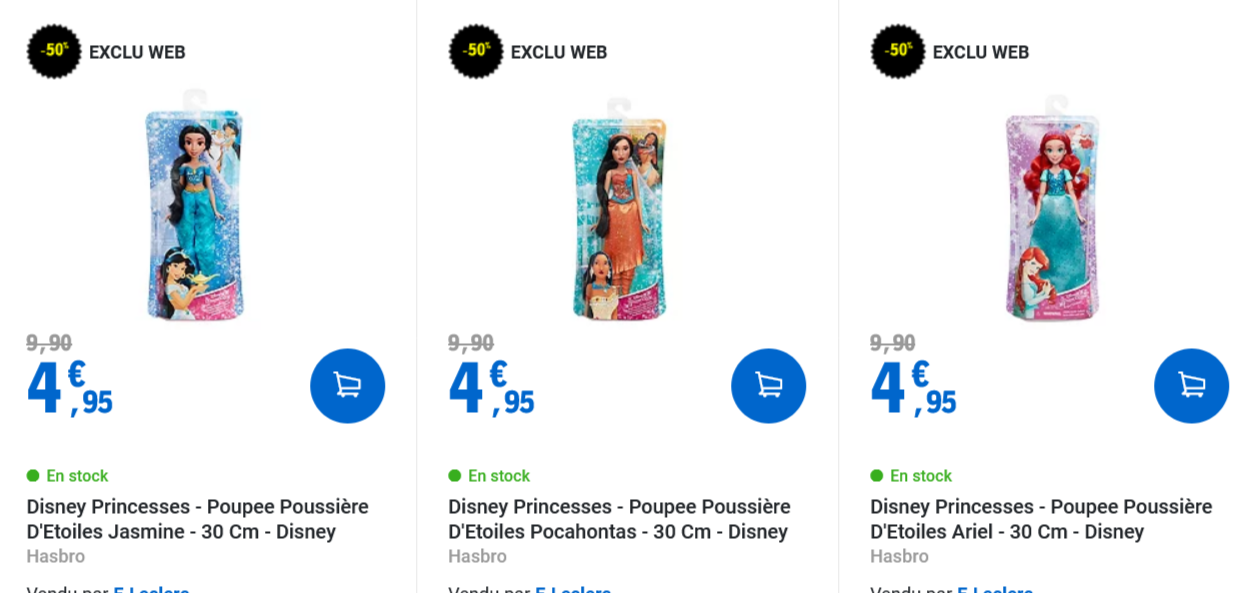The image size is (1260, 593).
Task: Open the Poupee Poussière D'Etoiles Jasmine title
Action: coord(197,519)
